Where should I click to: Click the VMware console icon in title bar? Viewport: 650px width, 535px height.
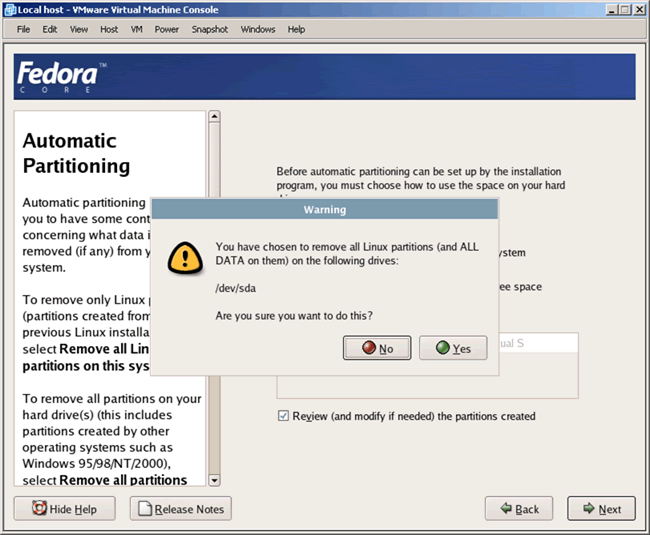9,9
